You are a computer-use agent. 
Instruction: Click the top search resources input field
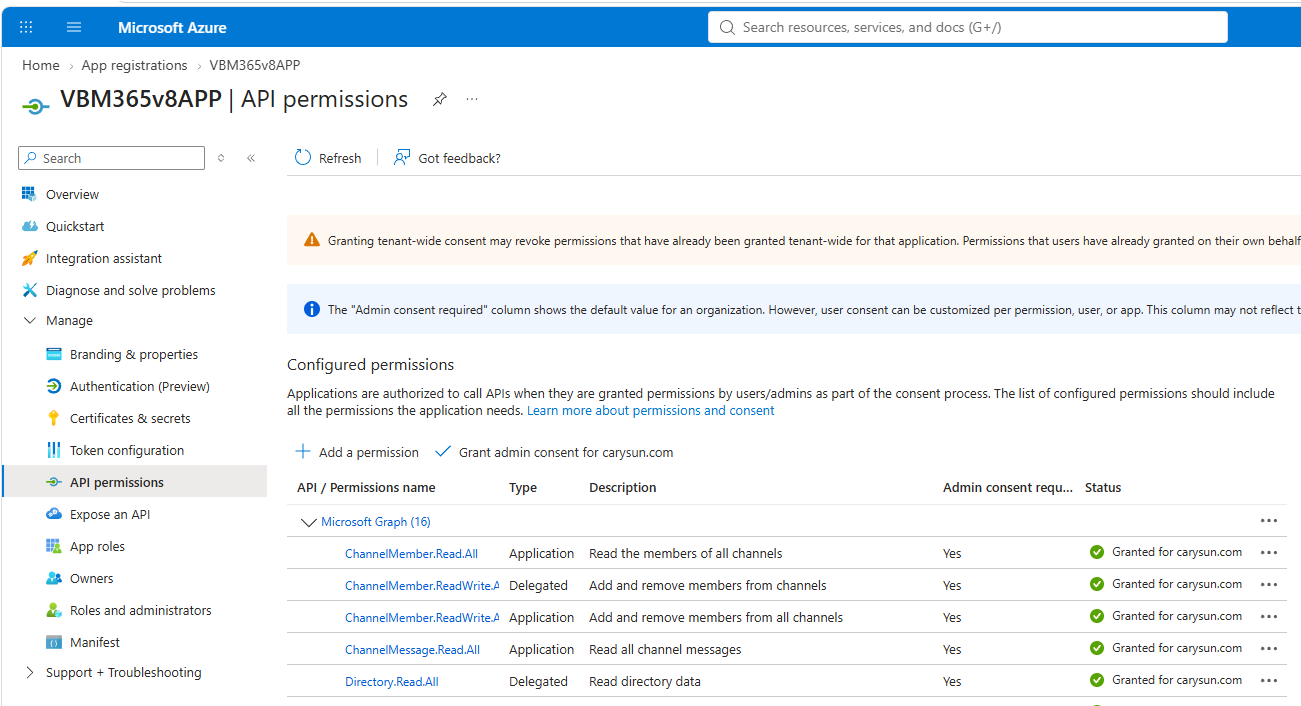(968, 27)
